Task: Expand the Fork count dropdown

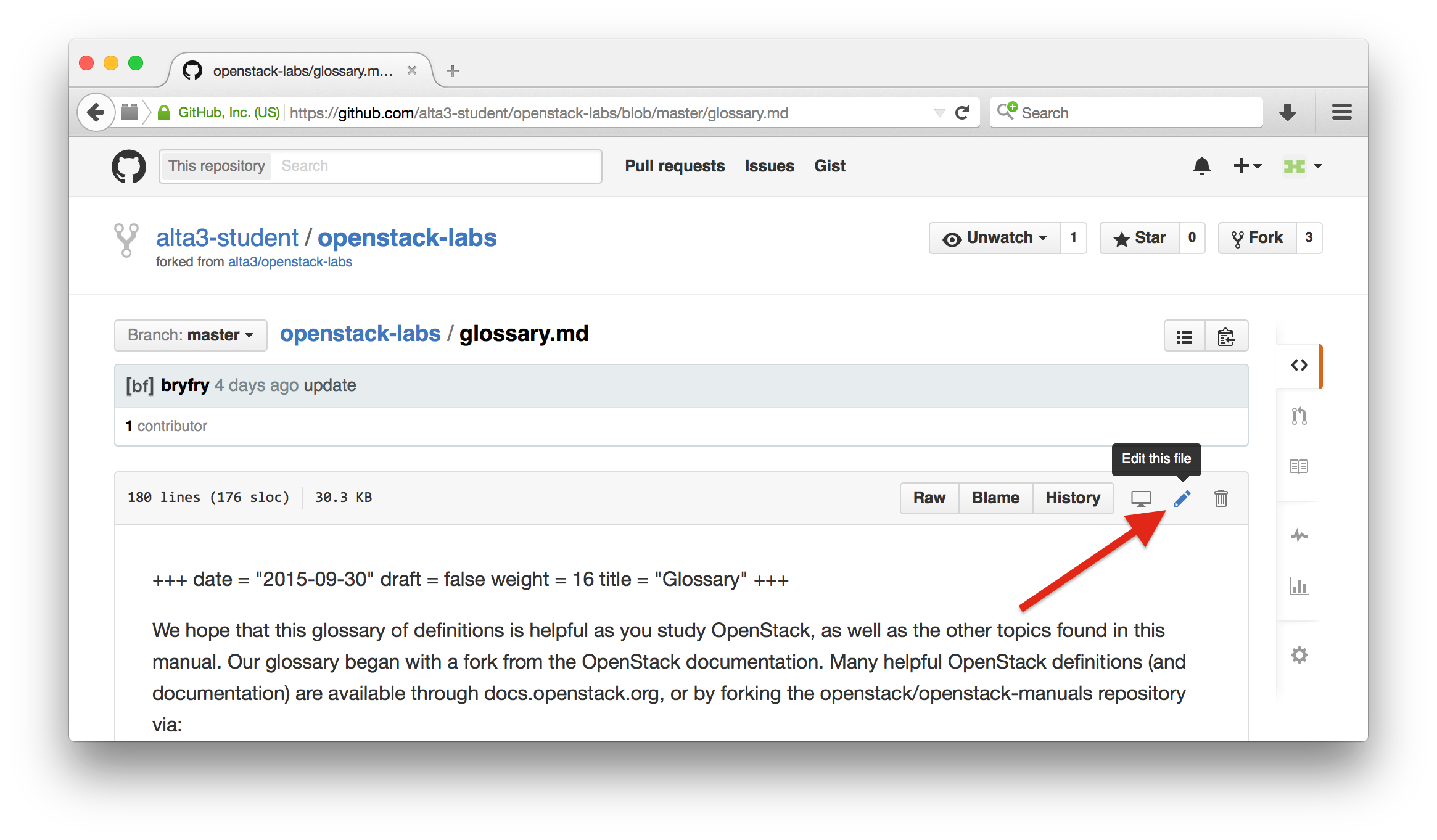Action: pyautogui.click(x=1315, y=238)
